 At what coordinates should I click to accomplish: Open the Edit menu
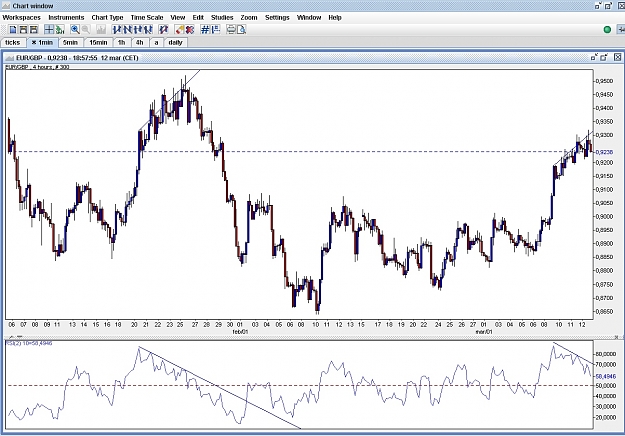pos(198,18)
